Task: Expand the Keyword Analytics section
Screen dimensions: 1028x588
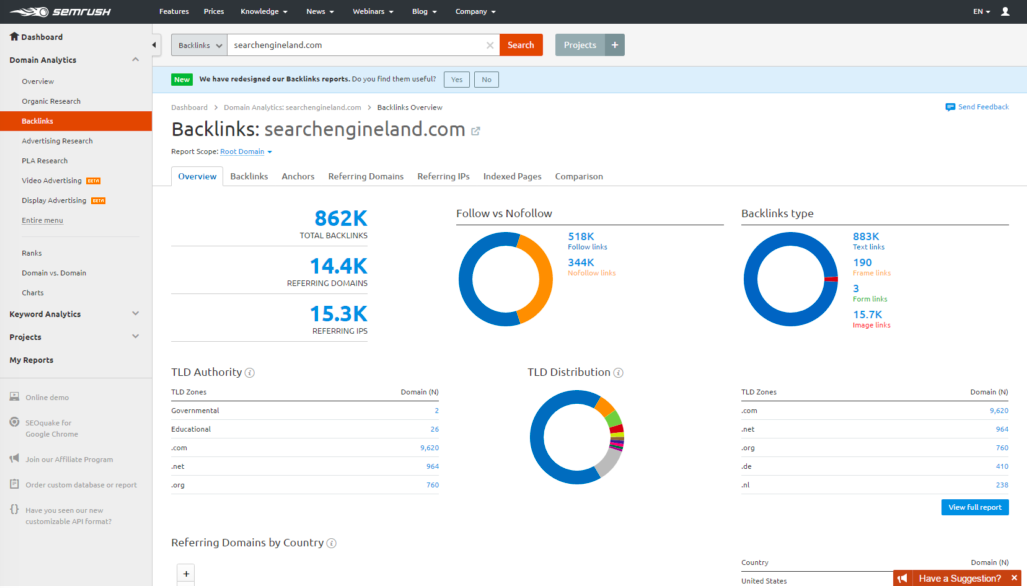Action: coord(135,314)
